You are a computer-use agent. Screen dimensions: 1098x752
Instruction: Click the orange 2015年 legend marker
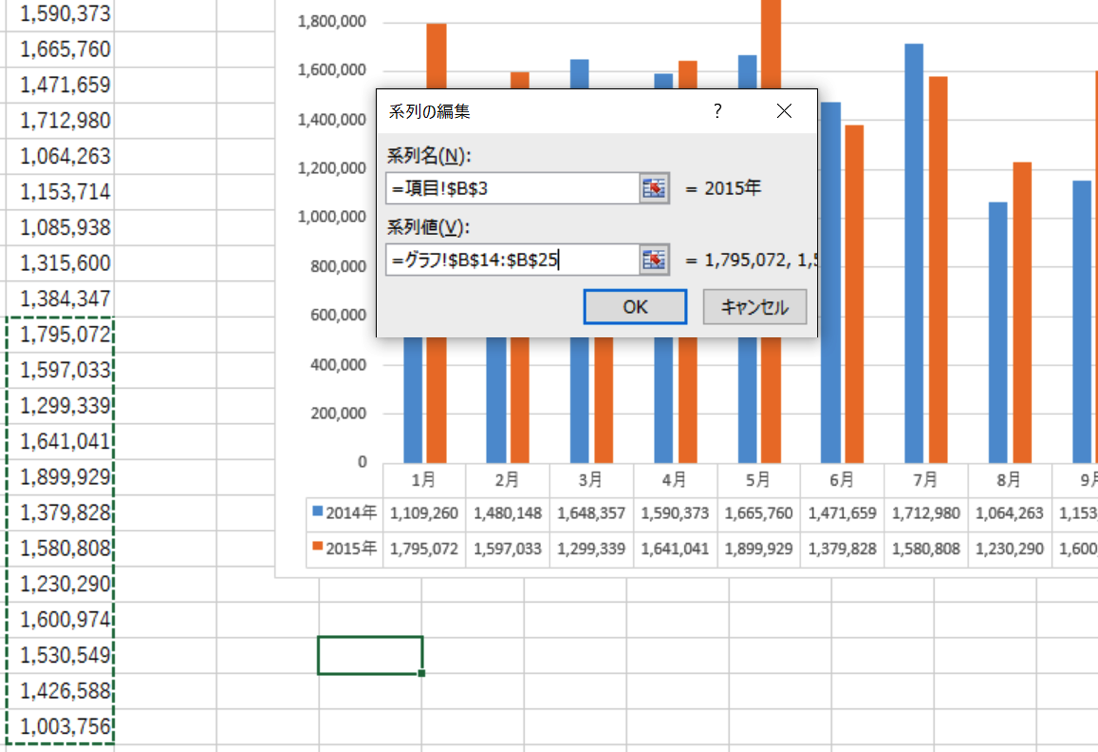coord(317,547)
